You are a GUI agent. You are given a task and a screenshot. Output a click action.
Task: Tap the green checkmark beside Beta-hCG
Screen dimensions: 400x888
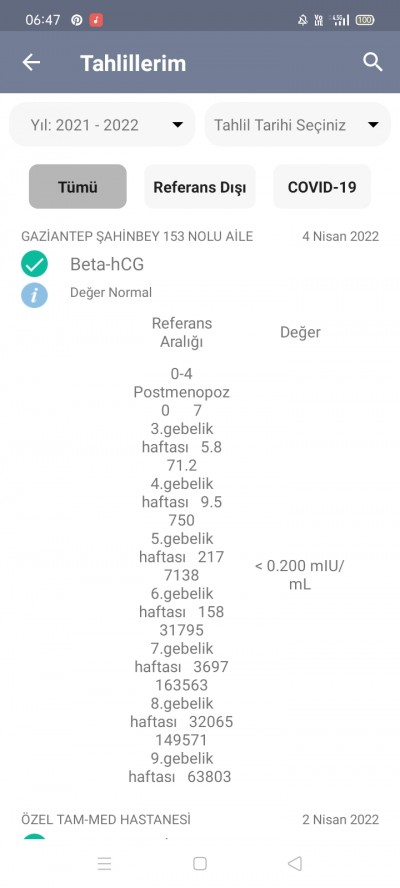[35, 264]
